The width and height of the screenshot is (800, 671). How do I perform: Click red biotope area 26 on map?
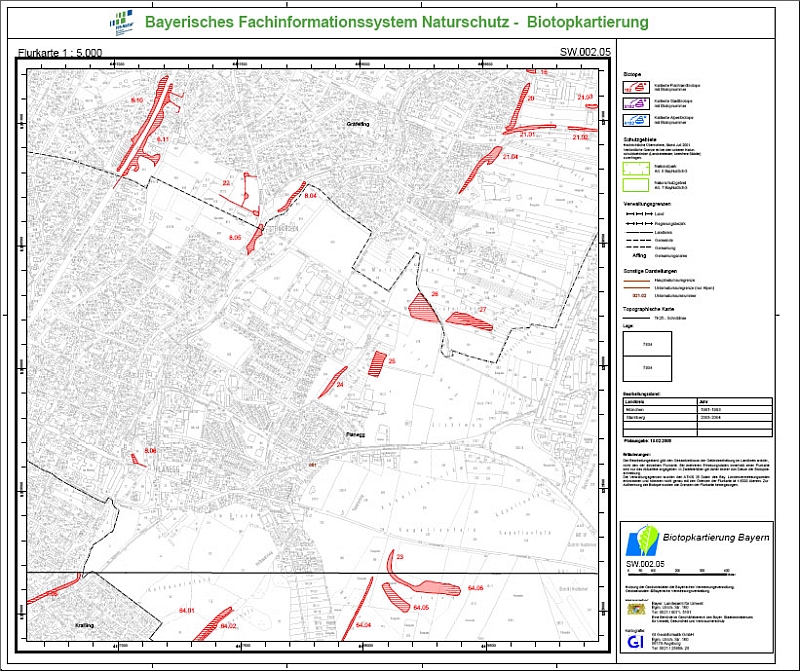click(x=424, y=307)
